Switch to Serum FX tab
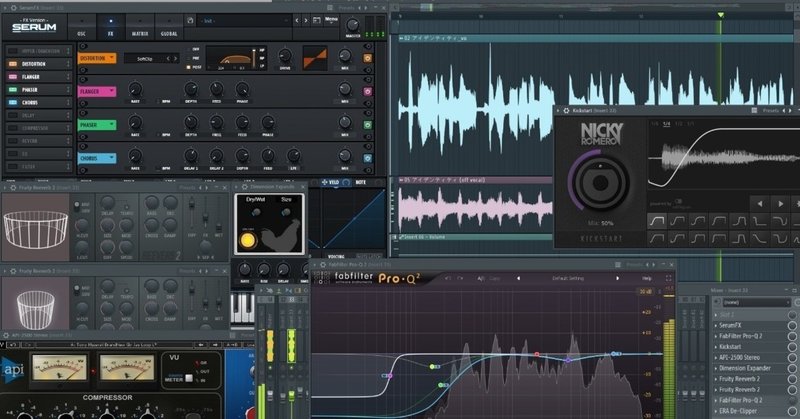Image resolution: width=800 pixels, height=419 pixels. (x=111, y=28)
